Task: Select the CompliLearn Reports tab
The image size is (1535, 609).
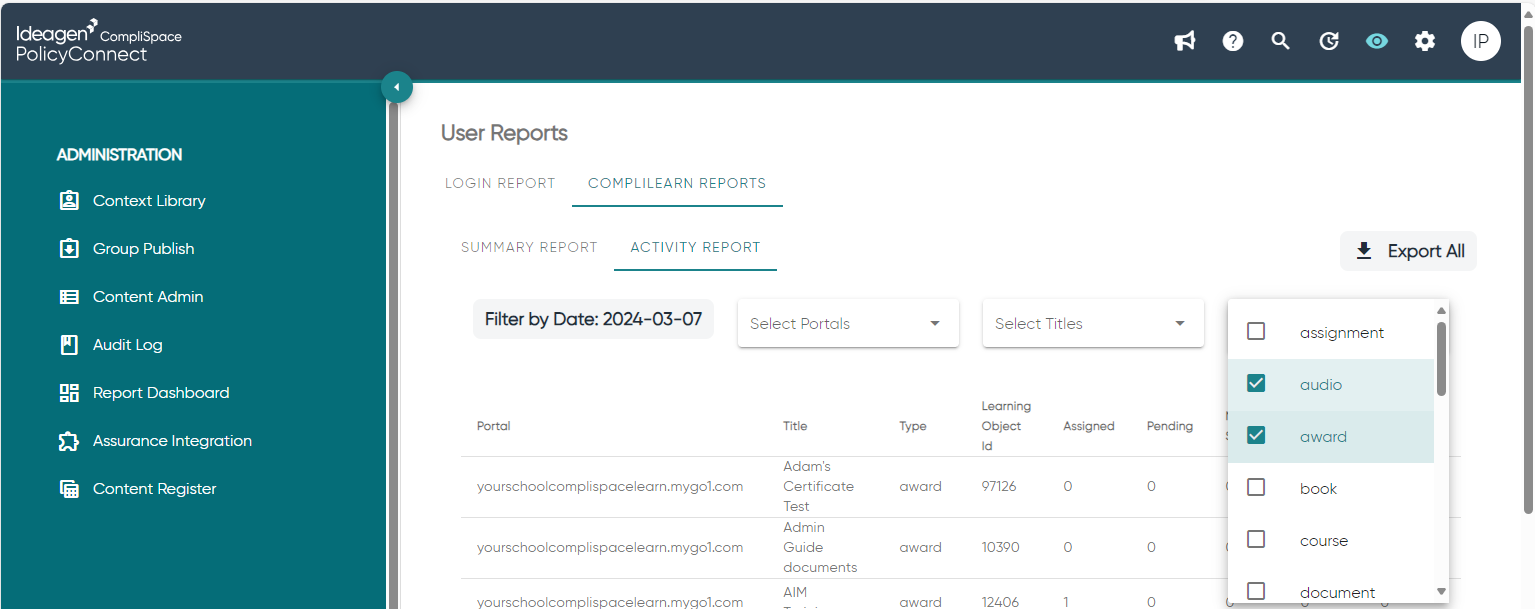Action: [x=677, y=183]
